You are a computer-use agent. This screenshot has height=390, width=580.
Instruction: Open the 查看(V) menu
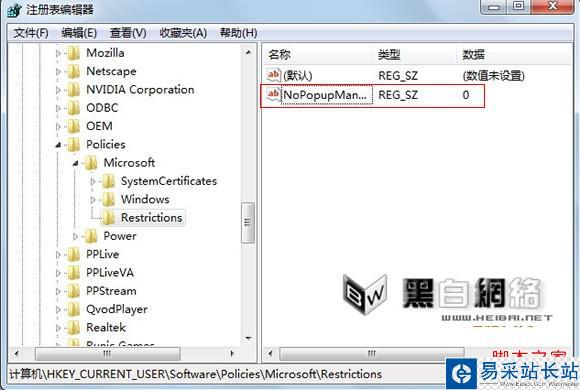(x=128, y=33)
